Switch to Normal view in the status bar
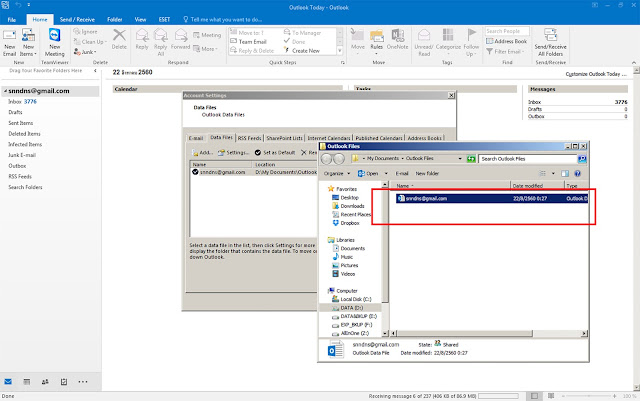 (x=534, y=396)
